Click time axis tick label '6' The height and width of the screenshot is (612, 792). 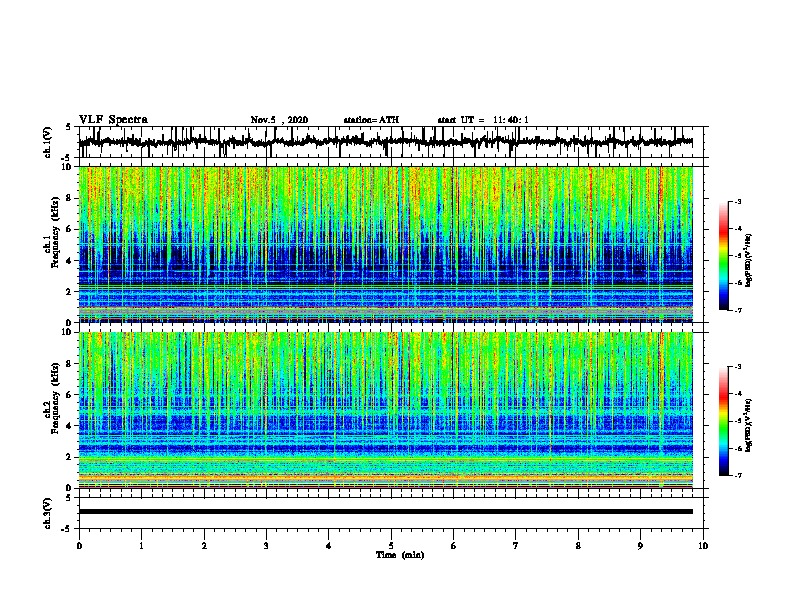click(454, 546)
